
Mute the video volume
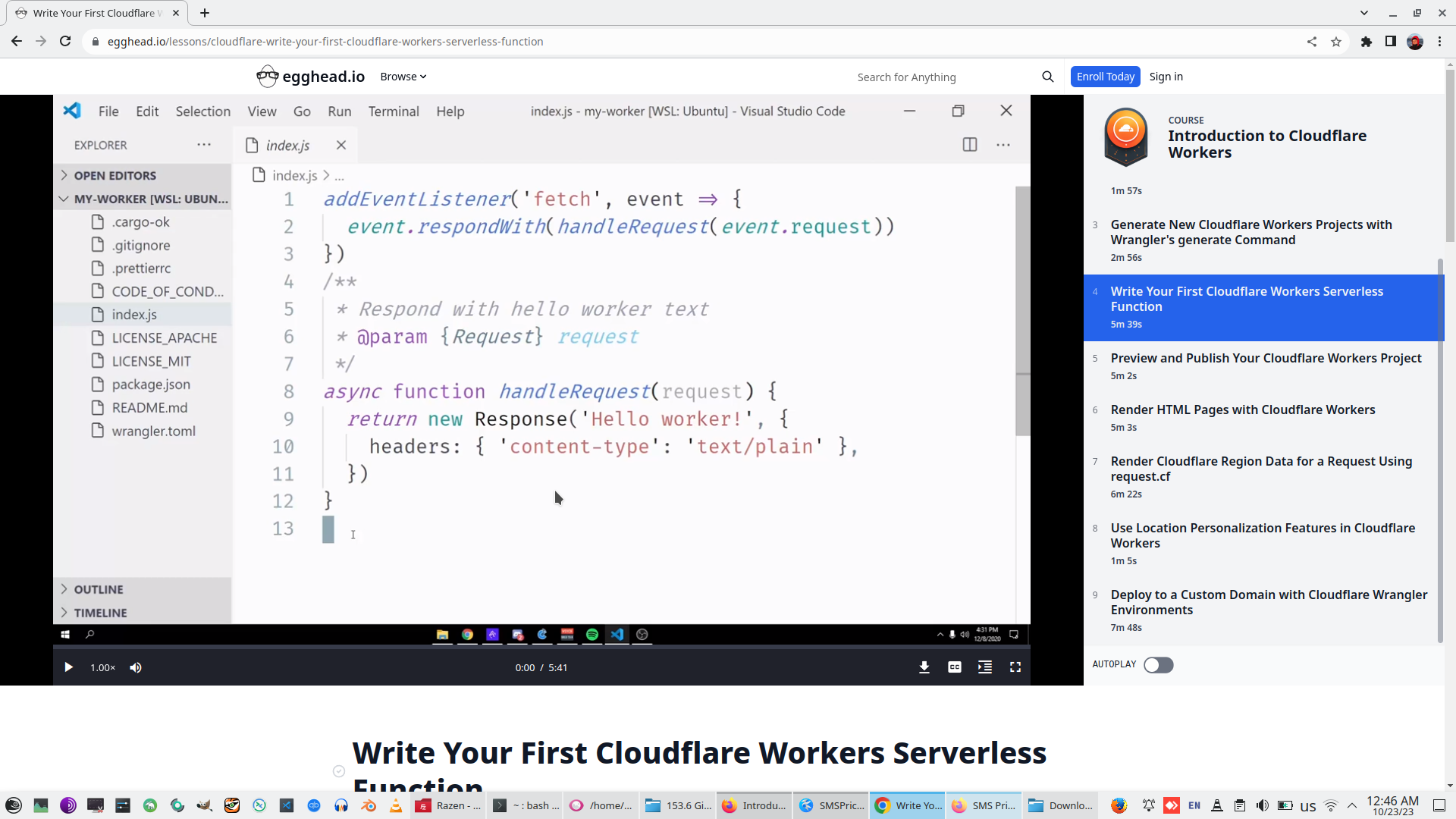pyautogui.click(x=136, y=667)
